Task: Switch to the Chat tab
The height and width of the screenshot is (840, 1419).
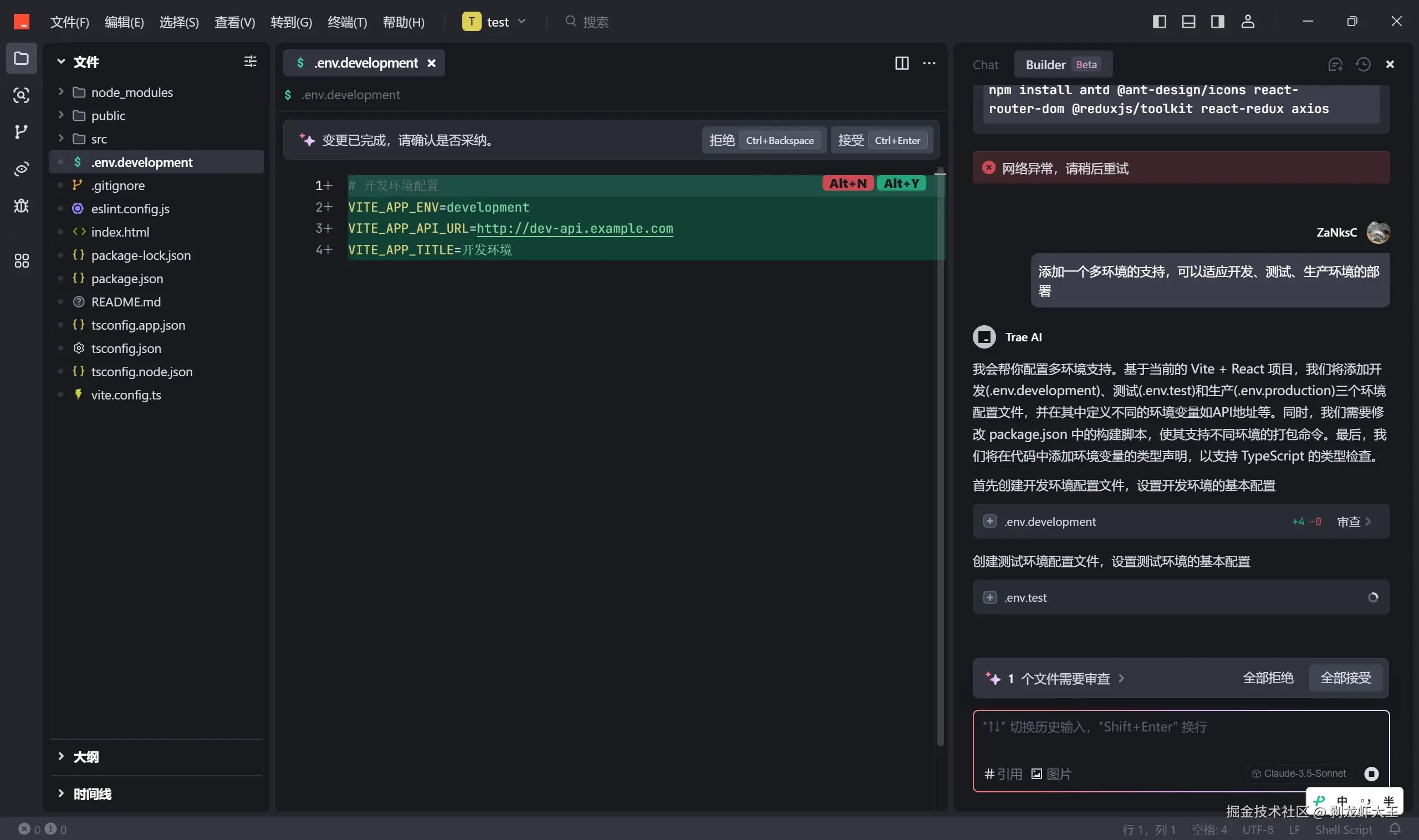Action: pyautogui.click(x=985, y=64)
